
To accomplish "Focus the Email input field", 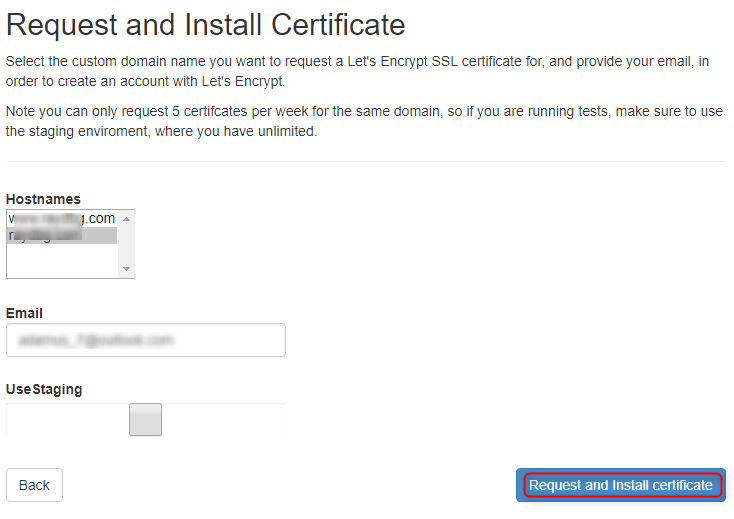I will (145, 340).
